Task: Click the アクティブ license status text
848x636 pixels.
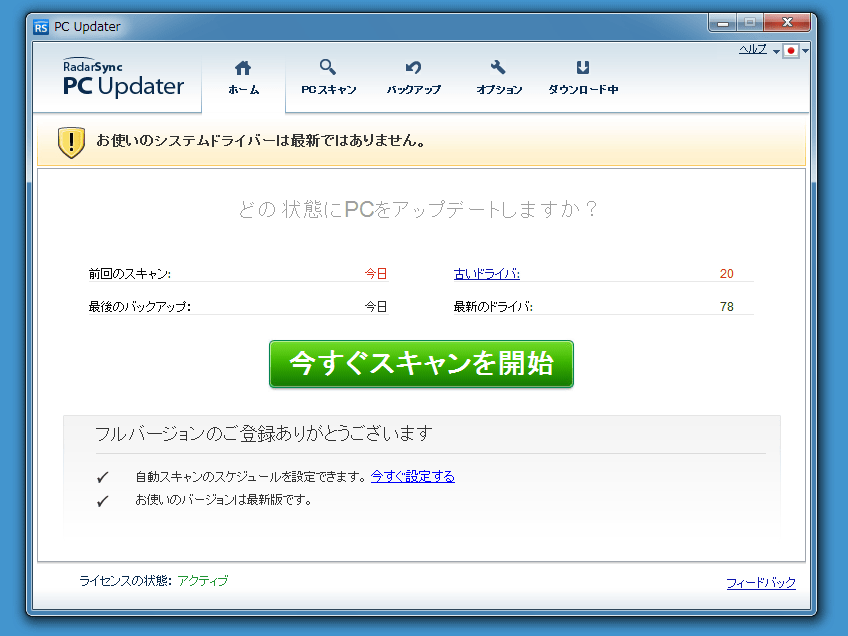Action: coord(203,581)
